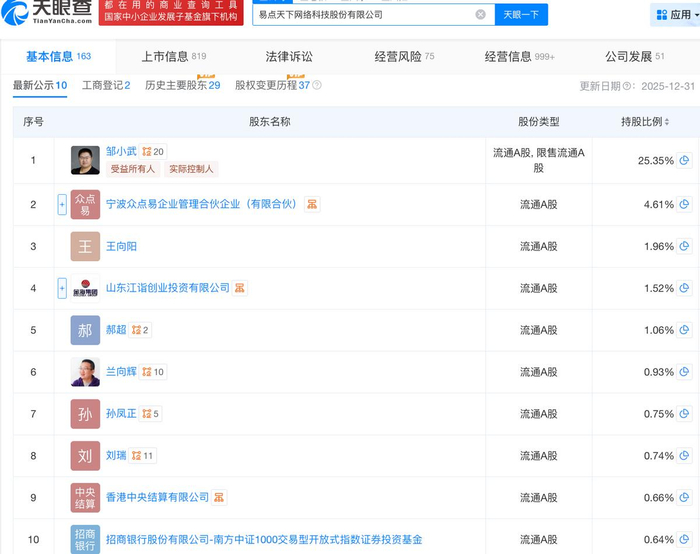This screenshot has height=554, width=700.
Task: Expand row 4 山东江谊 with plus button
Action: coord(62,288)
